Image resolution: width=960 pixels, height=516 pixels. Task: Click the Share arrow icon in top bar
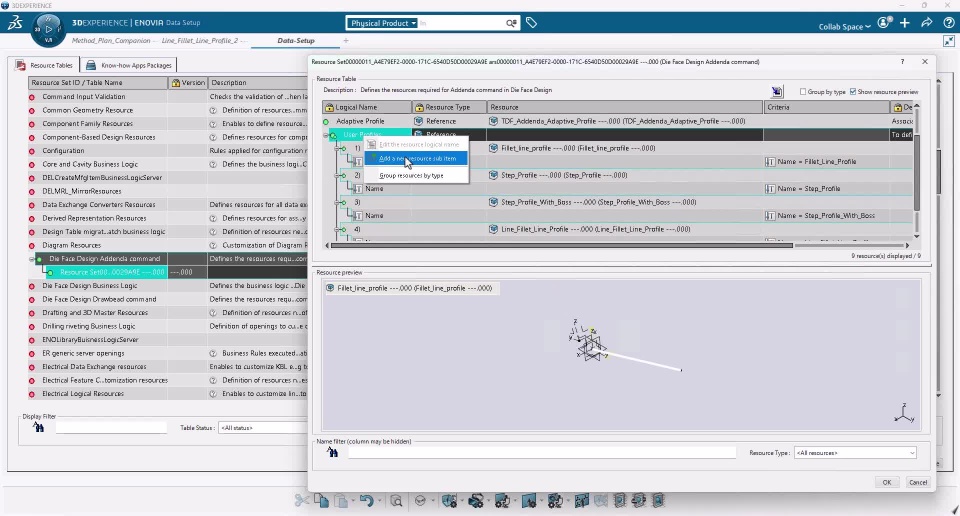927,23
